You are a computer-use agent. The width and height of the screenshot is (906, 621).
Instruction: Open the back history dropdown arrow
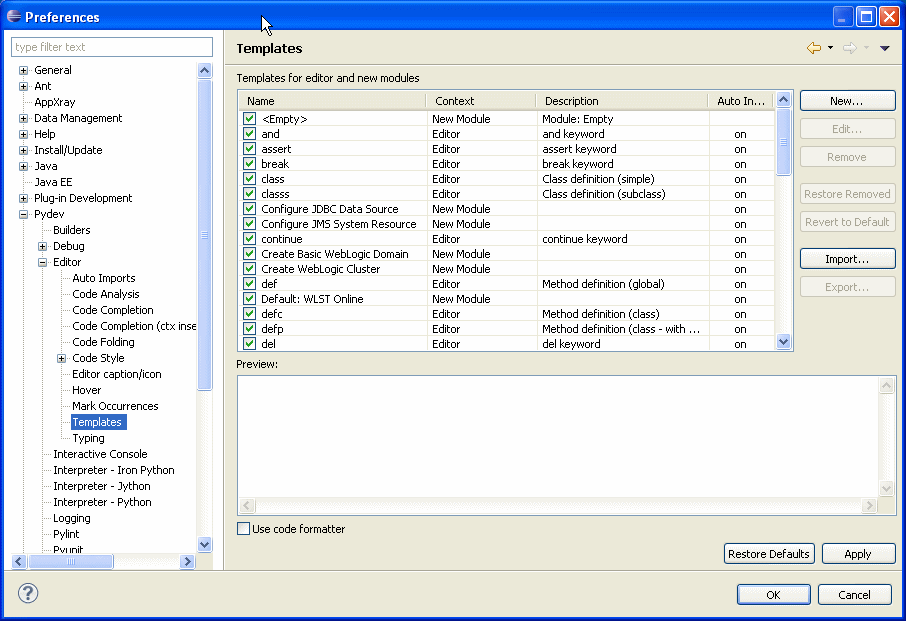(830, 48)
